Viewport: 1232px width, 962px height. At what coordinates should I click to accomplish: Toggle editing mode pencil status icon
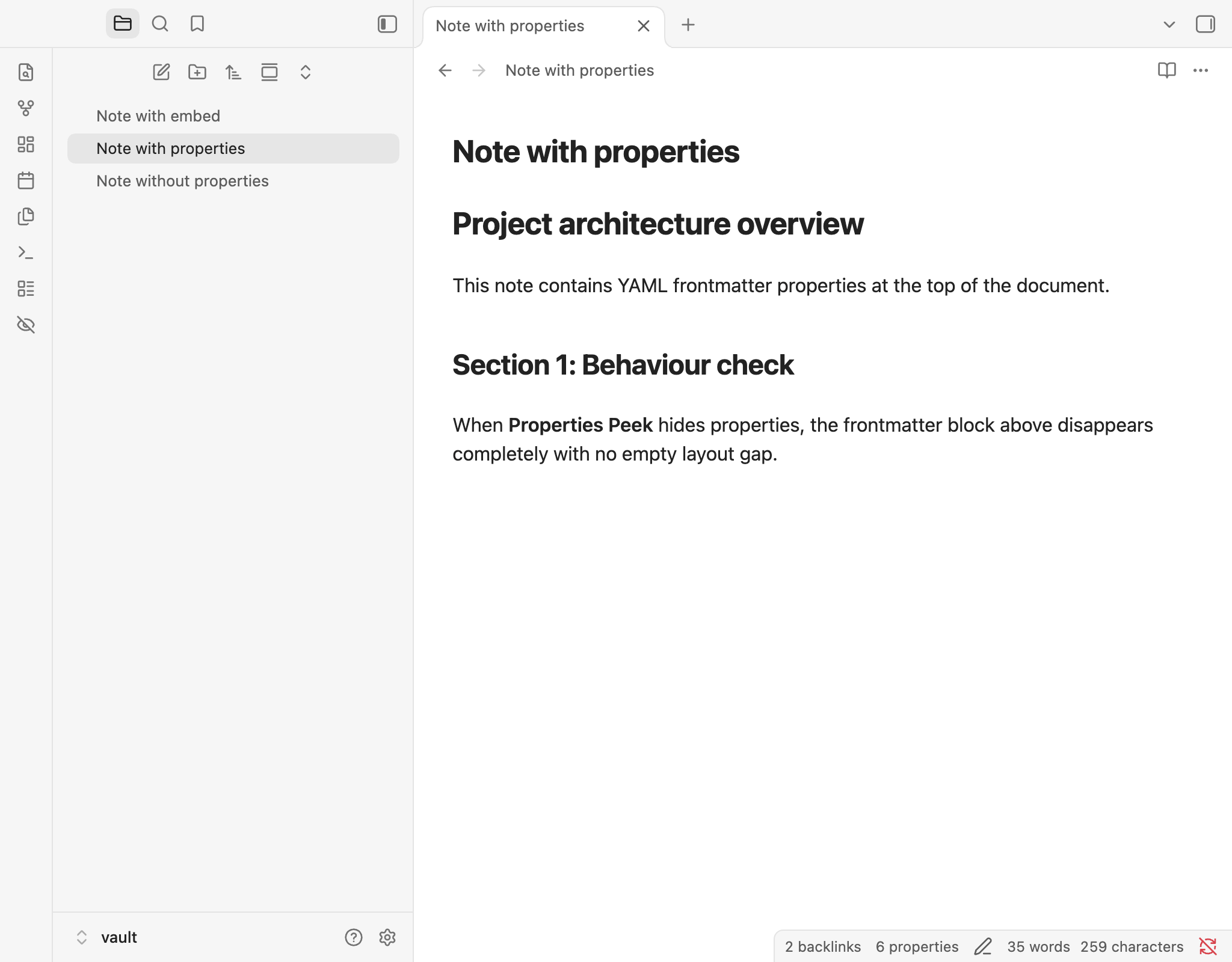tap(983, 947)
